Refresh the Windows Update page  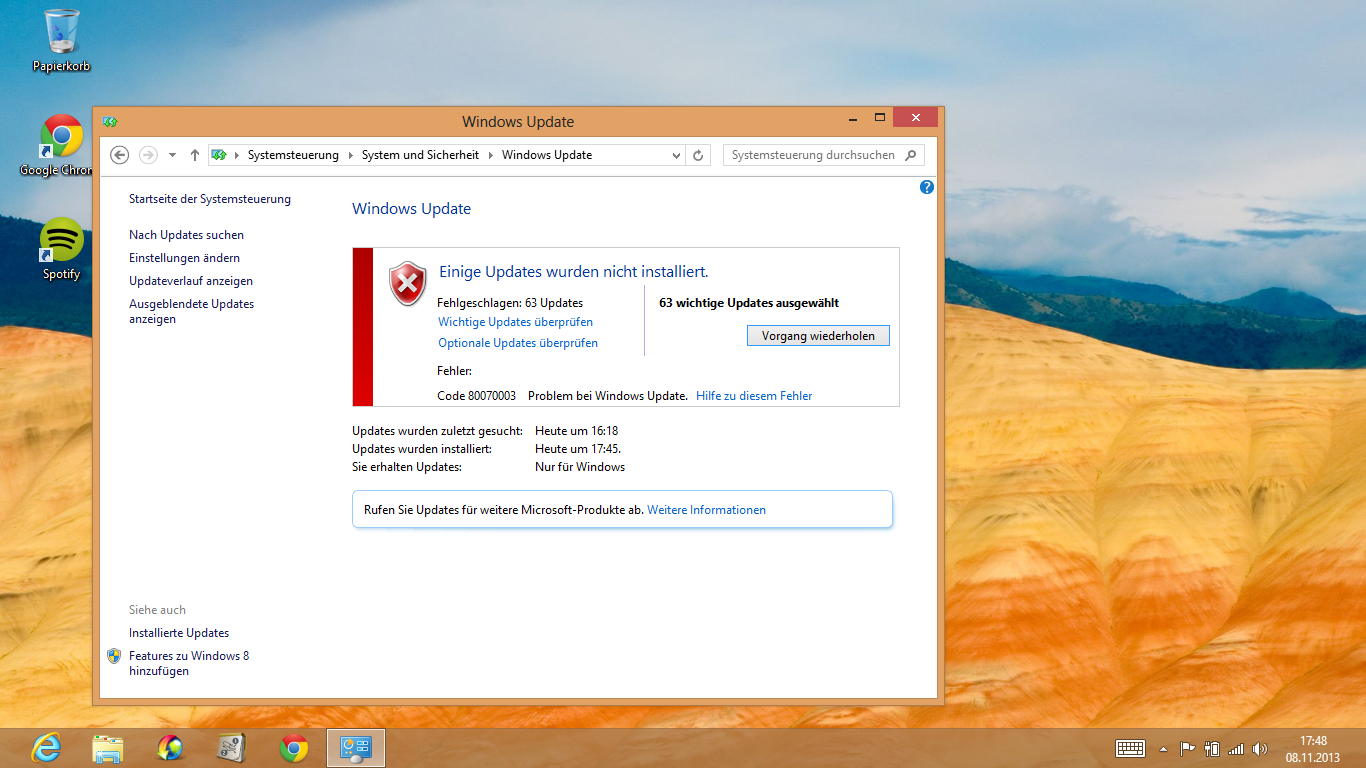click(698, 155)
